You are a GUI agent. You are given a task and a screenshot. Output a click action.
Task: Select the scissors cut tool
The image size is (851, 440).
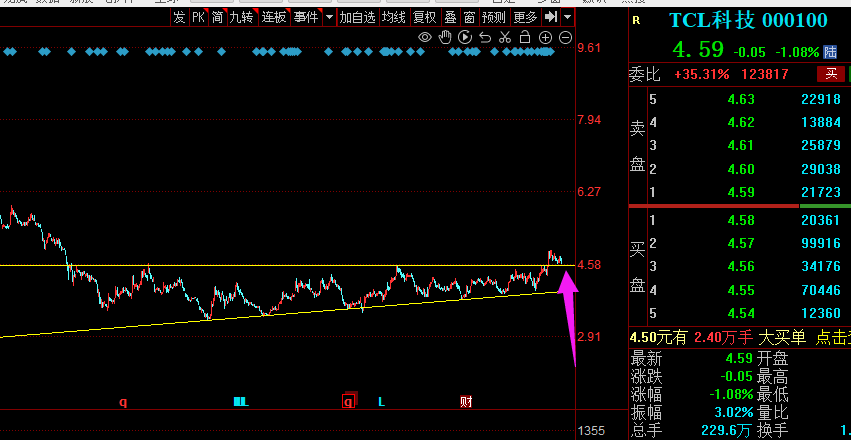505,37
